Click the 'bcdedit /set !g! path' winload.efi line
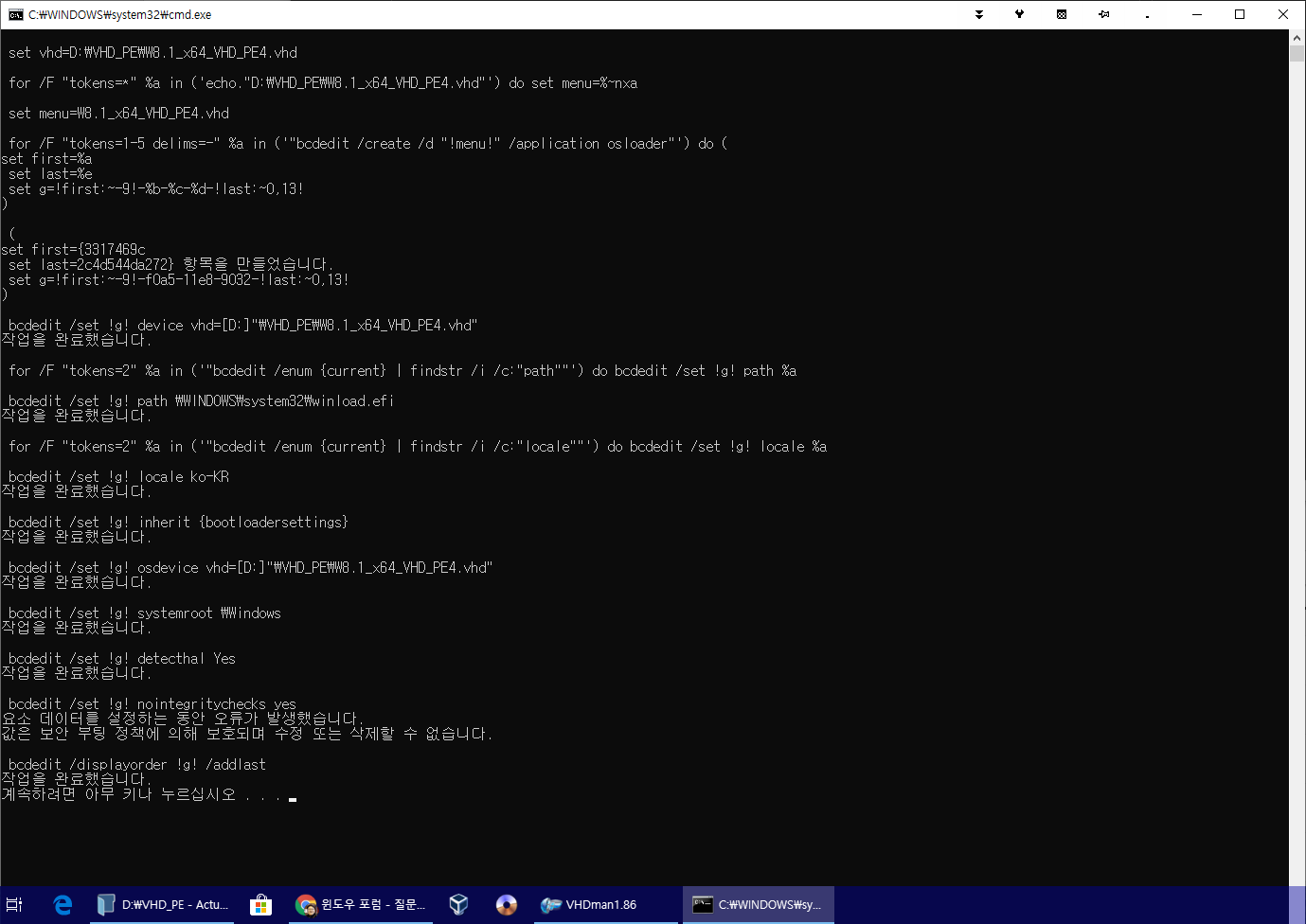Image resolution: width=1306 pixels, height=924 pixels. (201, 401)
